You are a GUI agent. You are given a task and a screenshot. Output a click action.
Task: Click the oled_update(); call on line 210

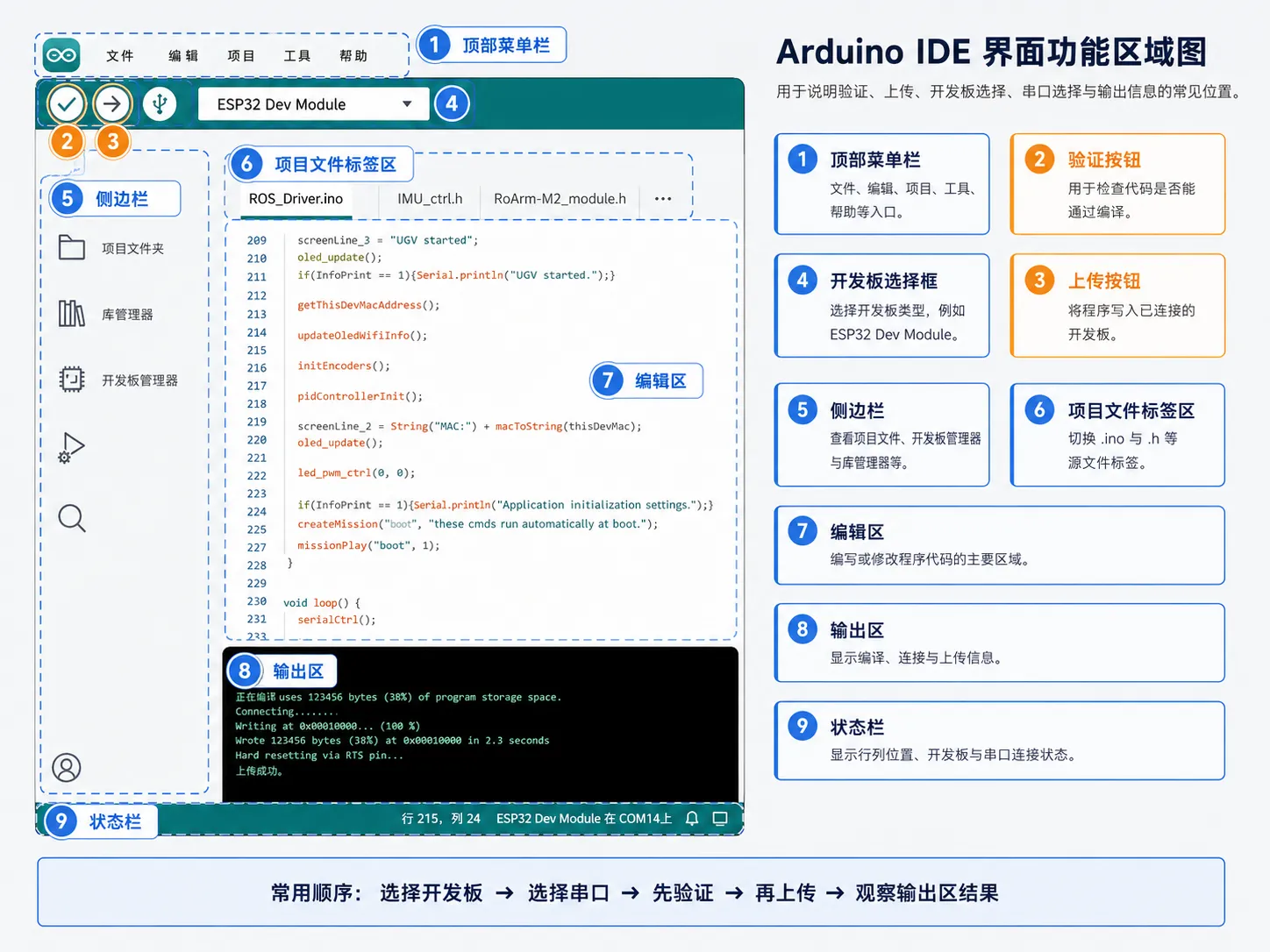pos(339,258)
